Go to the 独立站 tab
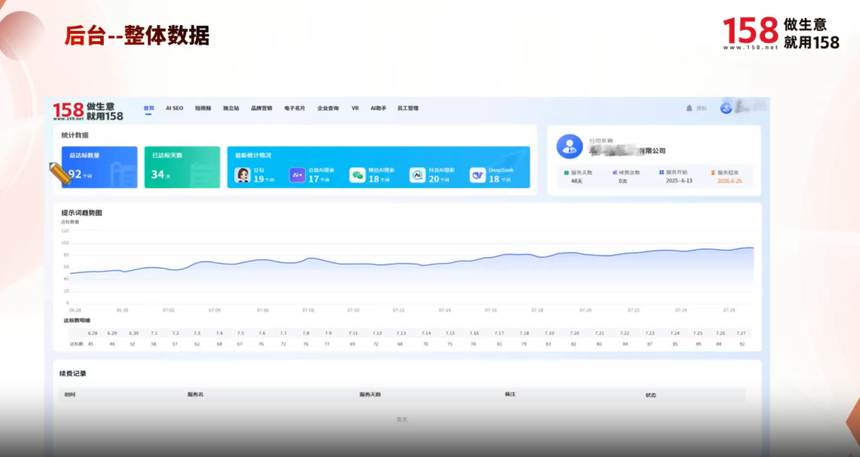 tap(231, 109)
